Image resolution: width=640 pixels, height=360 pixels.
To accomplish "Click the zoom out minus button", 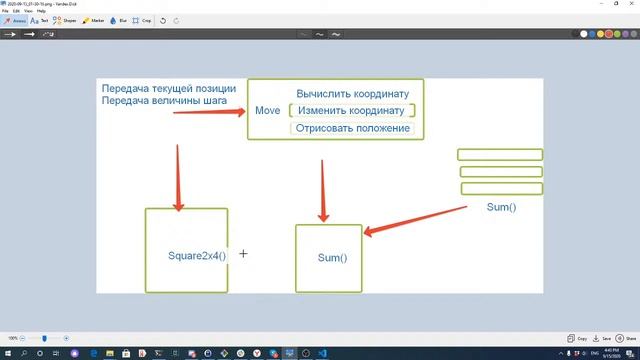I will pos(22,338).
